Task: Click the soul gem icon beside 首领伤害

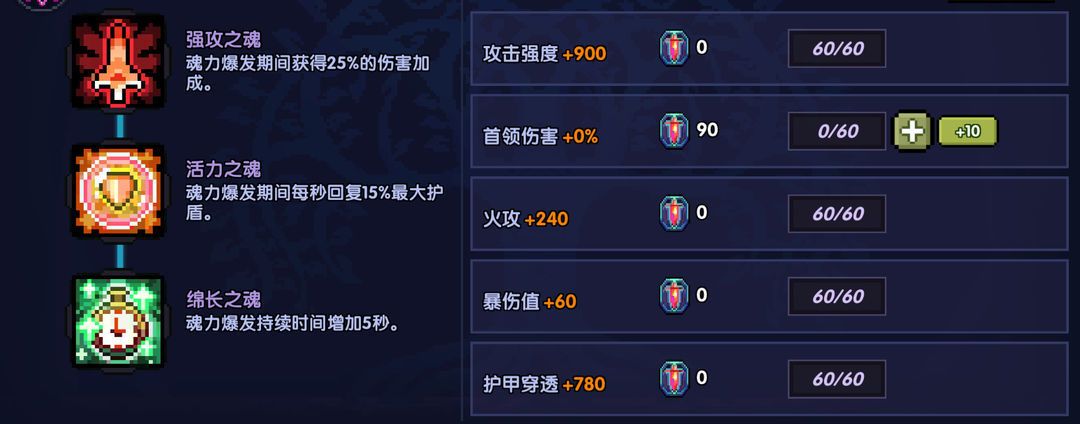Action: 675,131
